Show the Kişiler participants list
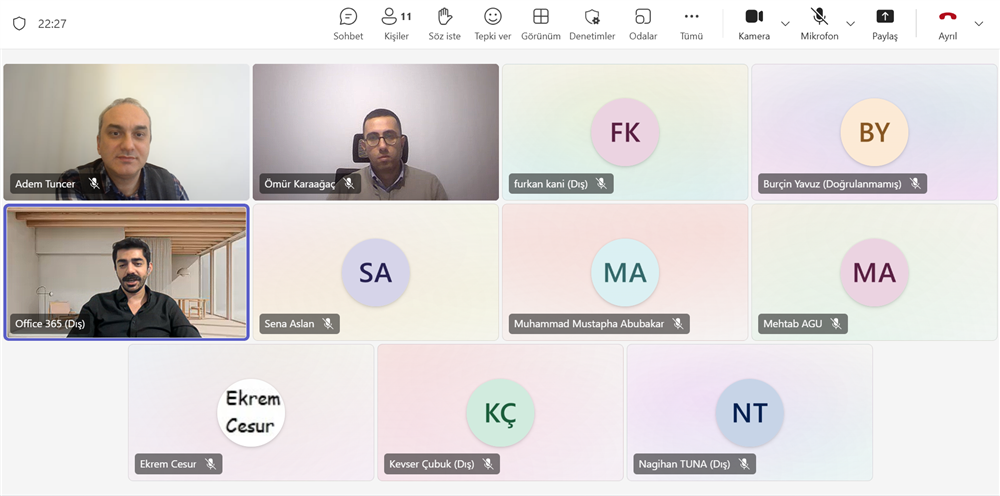Image resolution: width=1000 pixels, height=496 pixels. 396,23
